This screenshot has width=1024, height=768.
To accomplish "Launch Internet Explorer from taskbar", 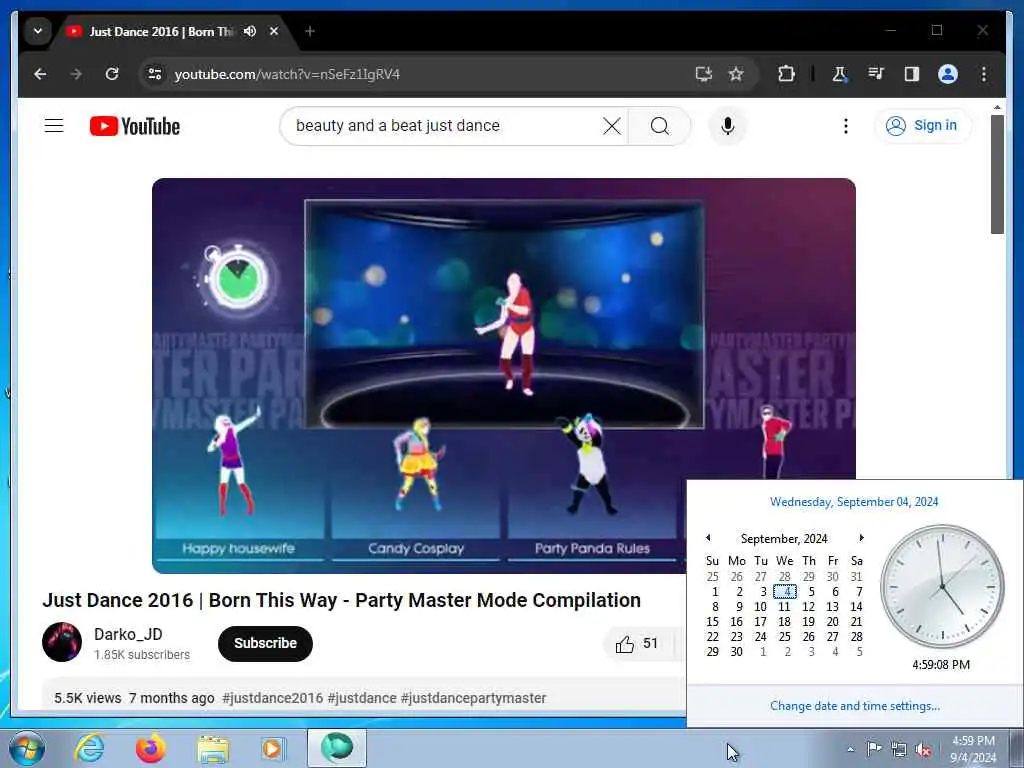I will (89, 748).
